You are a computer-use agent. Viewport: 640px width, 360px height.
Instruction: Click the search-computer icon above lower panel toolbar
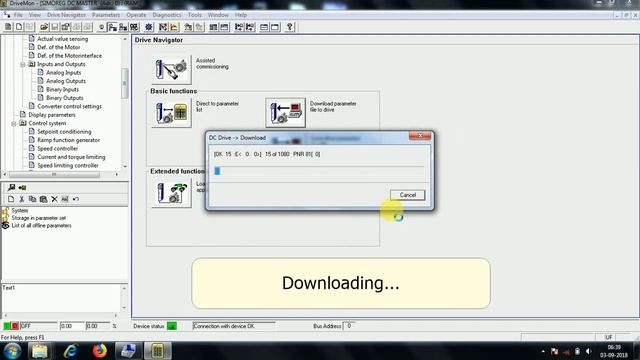pos(11,187)
